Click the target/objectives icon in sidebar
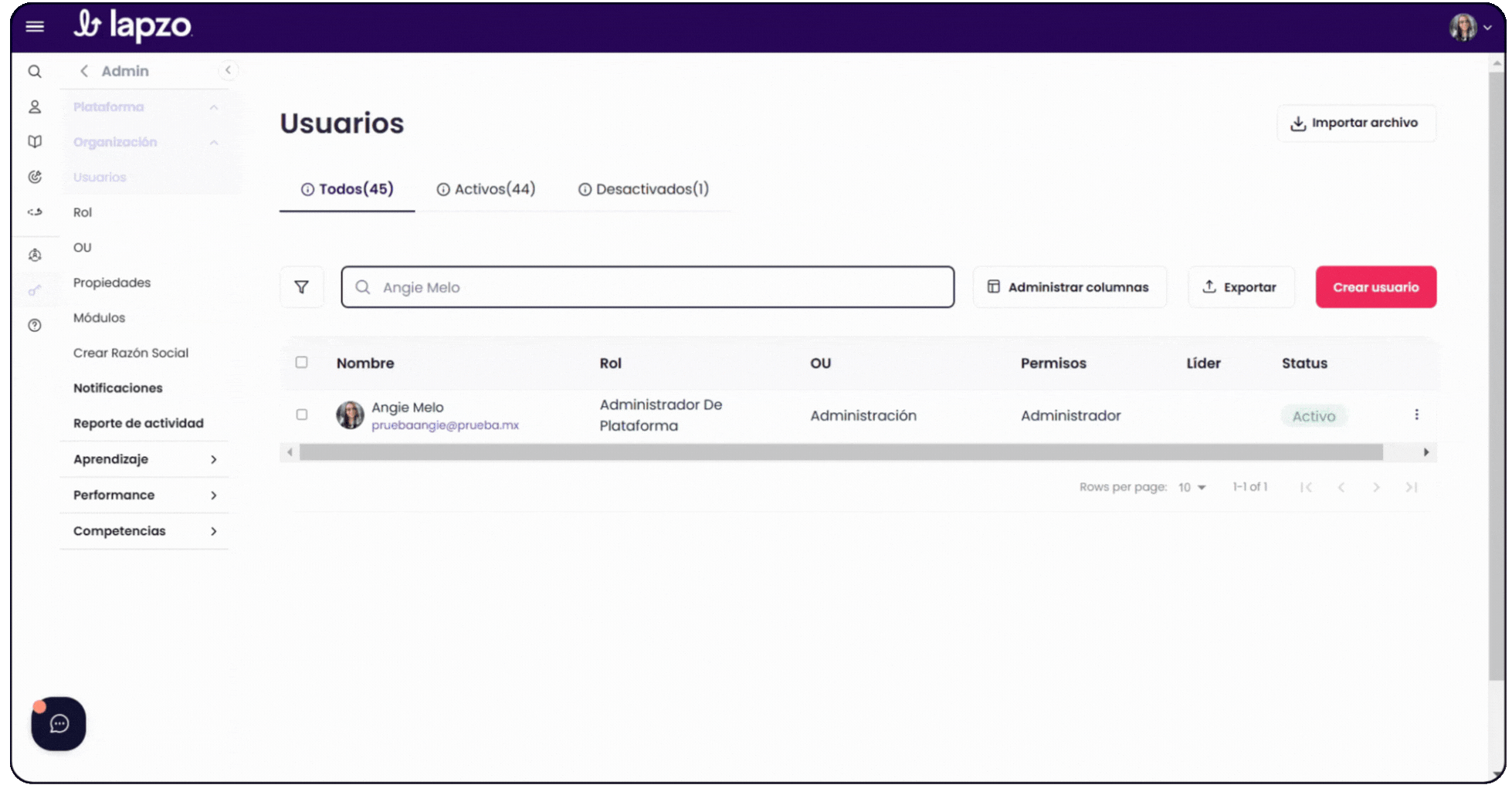Viewport: 1512px width, 785px height. (35, 177)
